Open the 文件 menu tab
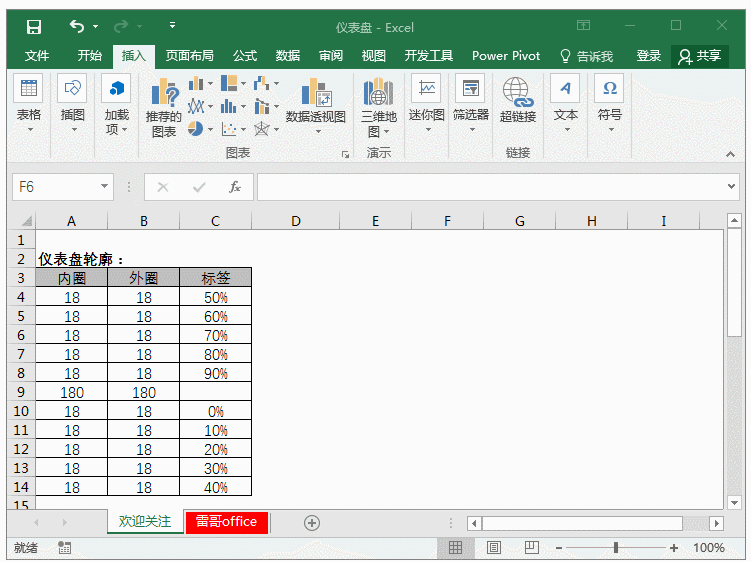The height and width of the screenshot is (562, 751). coord(37,56)
